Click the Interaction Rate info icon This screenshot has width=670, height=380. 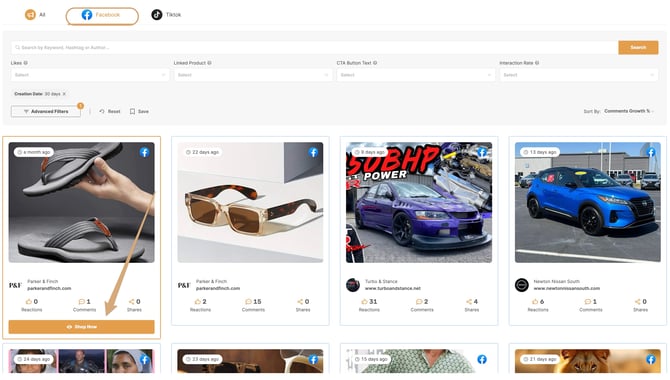(x=537, y=63)
